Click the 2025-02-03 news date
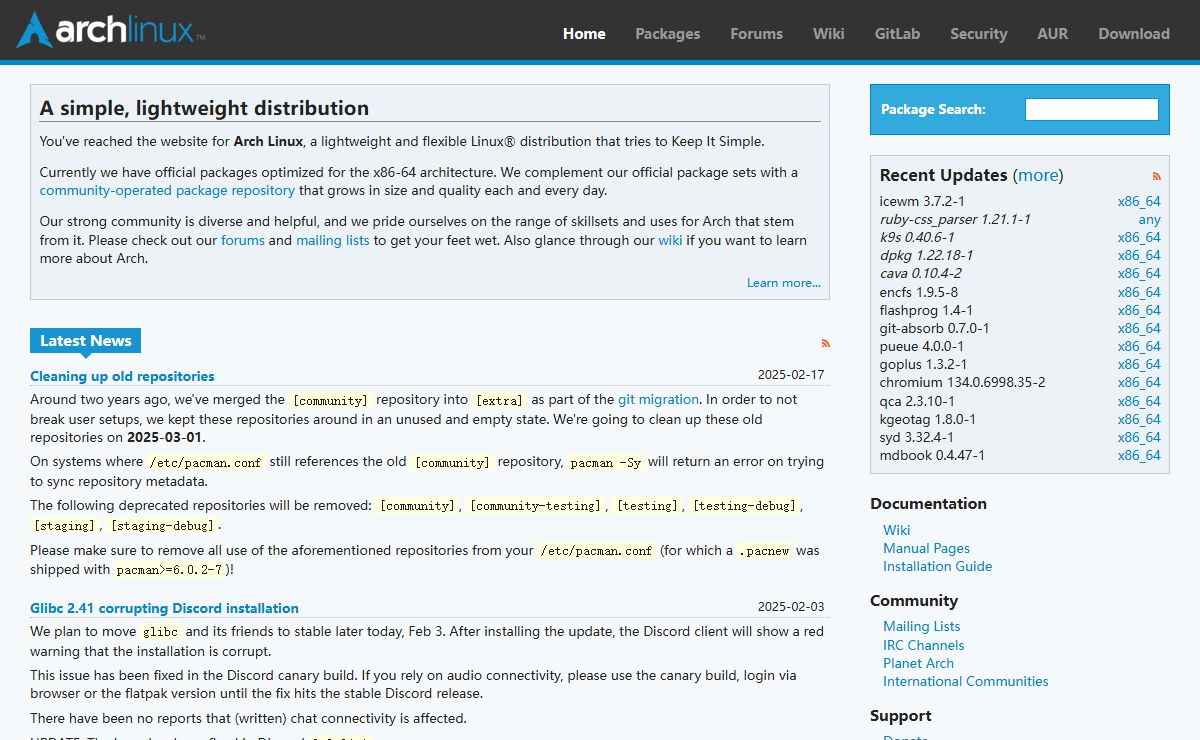1200x740 pixels. point(791,607)
